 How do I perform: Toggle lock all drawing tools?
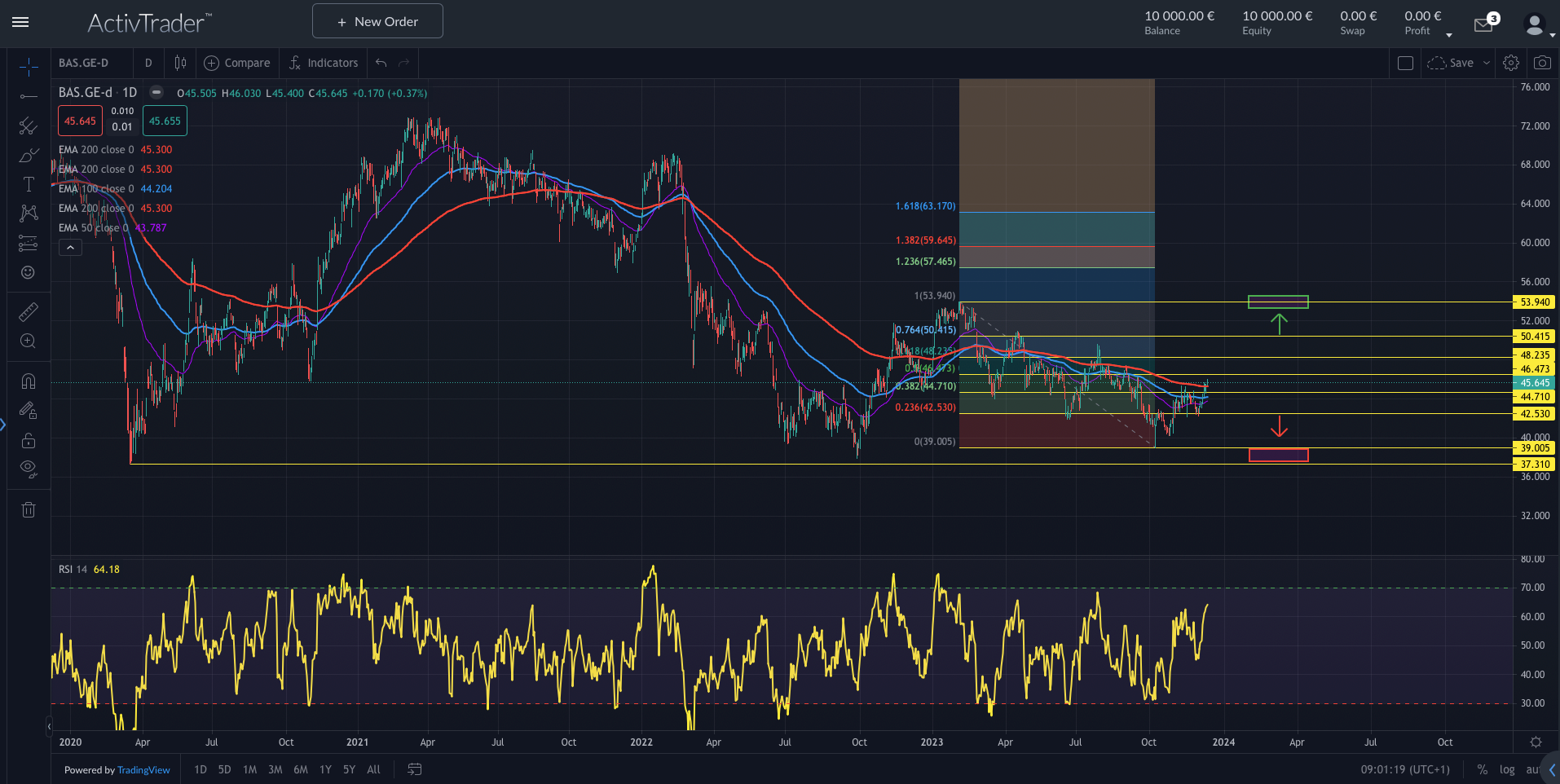coord(28,440)
